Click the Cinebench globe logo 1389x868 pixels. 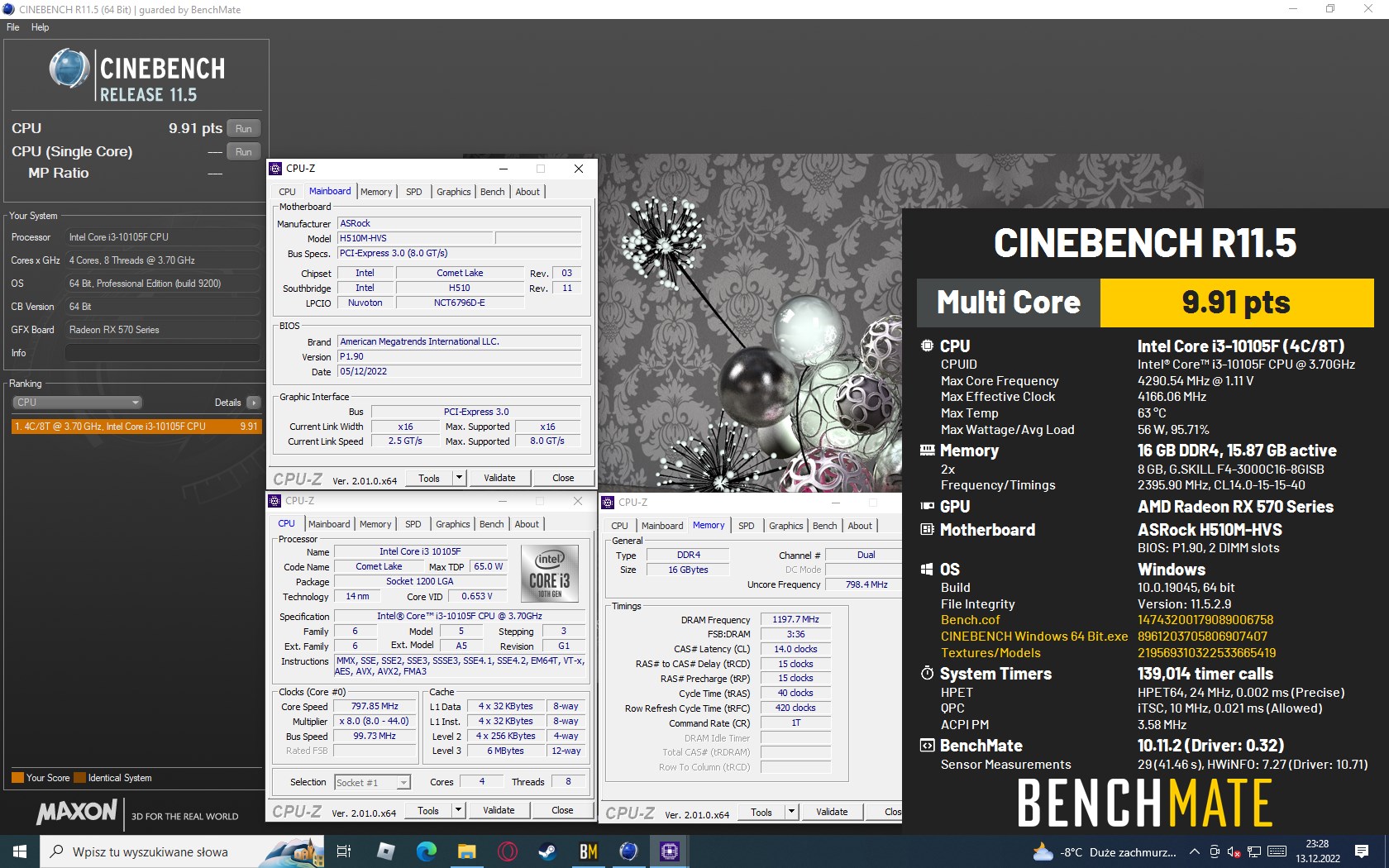(x=69, y=68)
